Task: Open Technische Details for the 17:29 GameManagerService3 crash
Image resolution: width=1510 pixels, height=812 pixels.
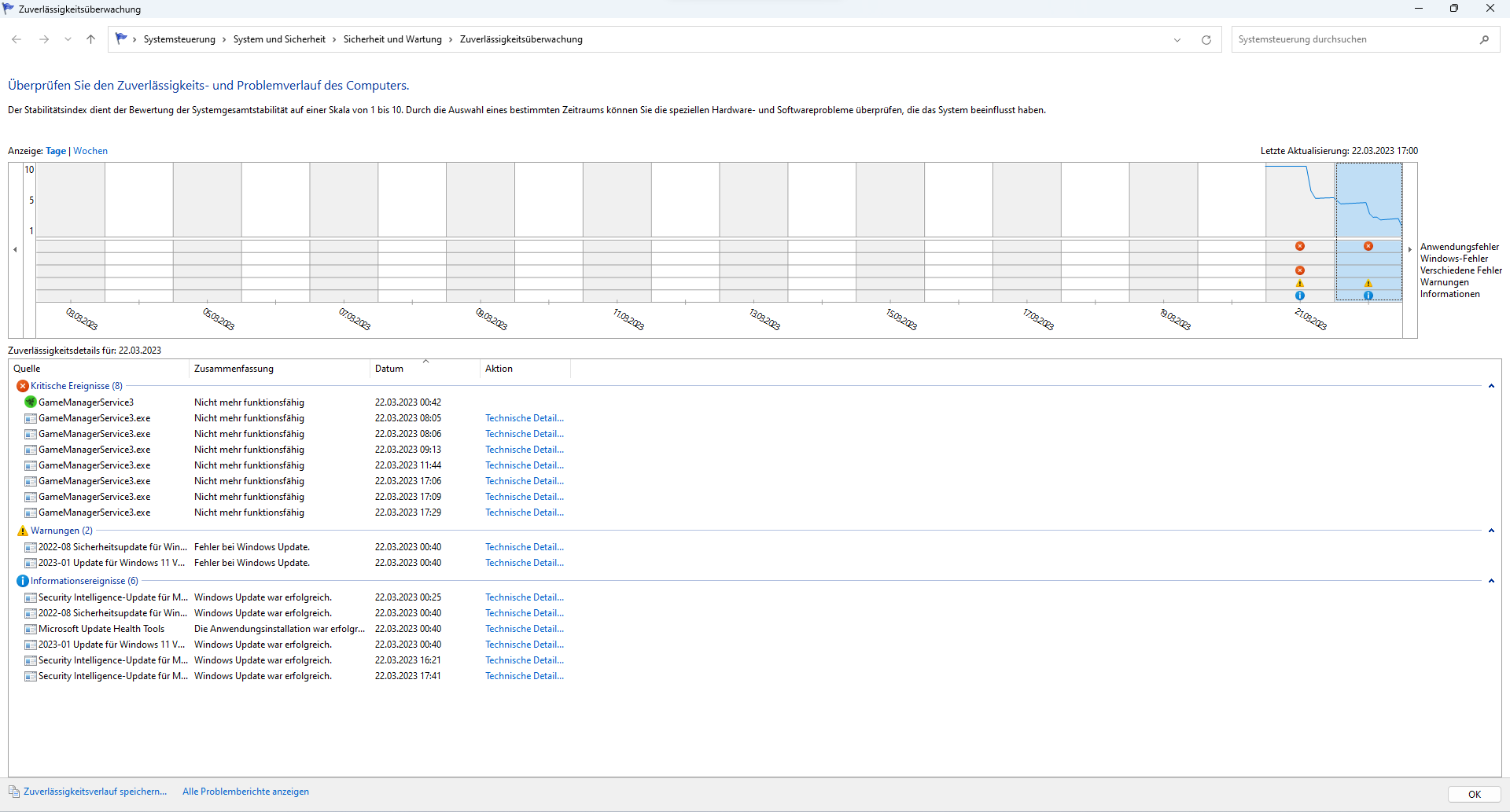Action: tap(524, 512)
